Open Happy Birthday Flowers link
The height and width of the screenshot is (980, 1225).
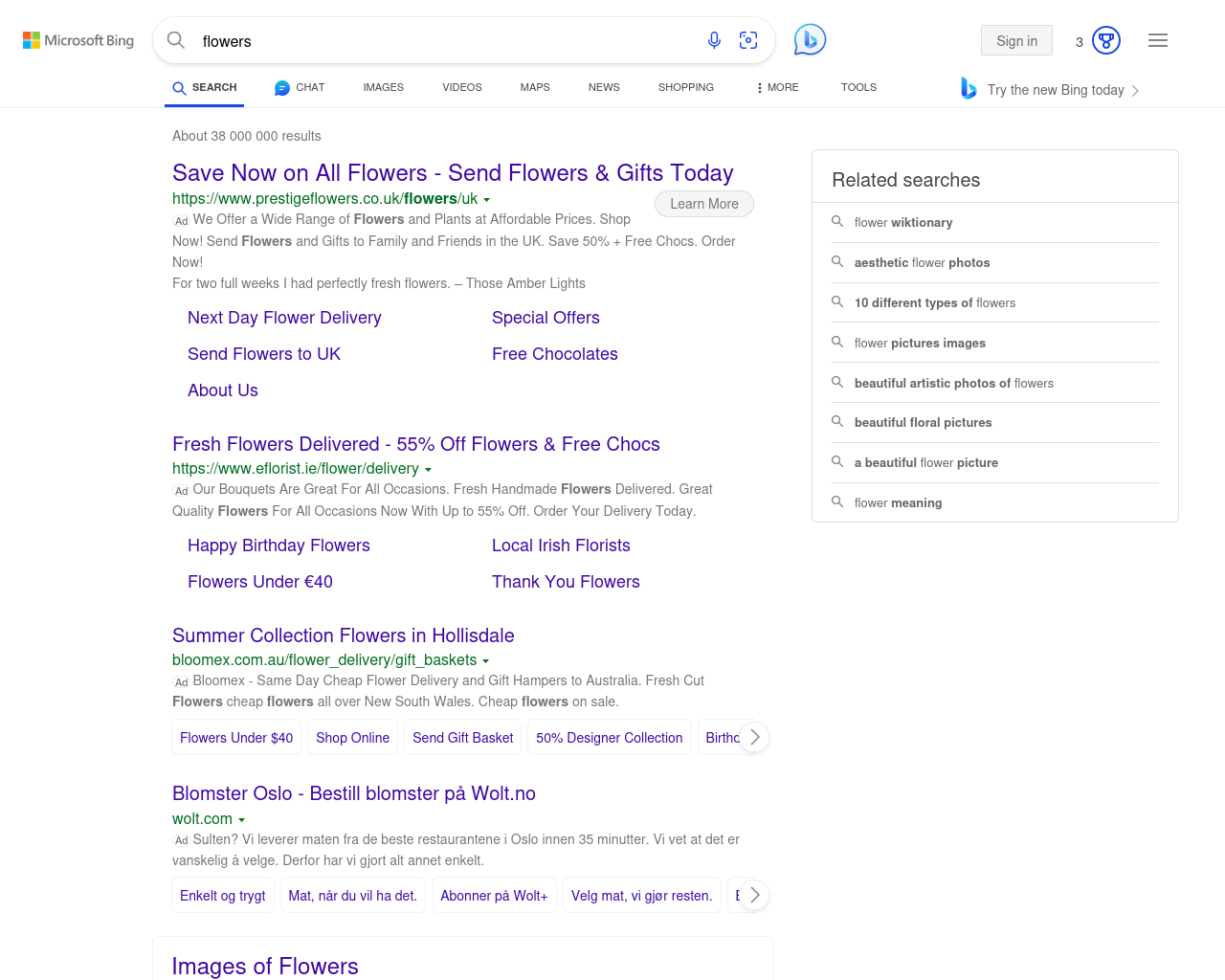278,546
